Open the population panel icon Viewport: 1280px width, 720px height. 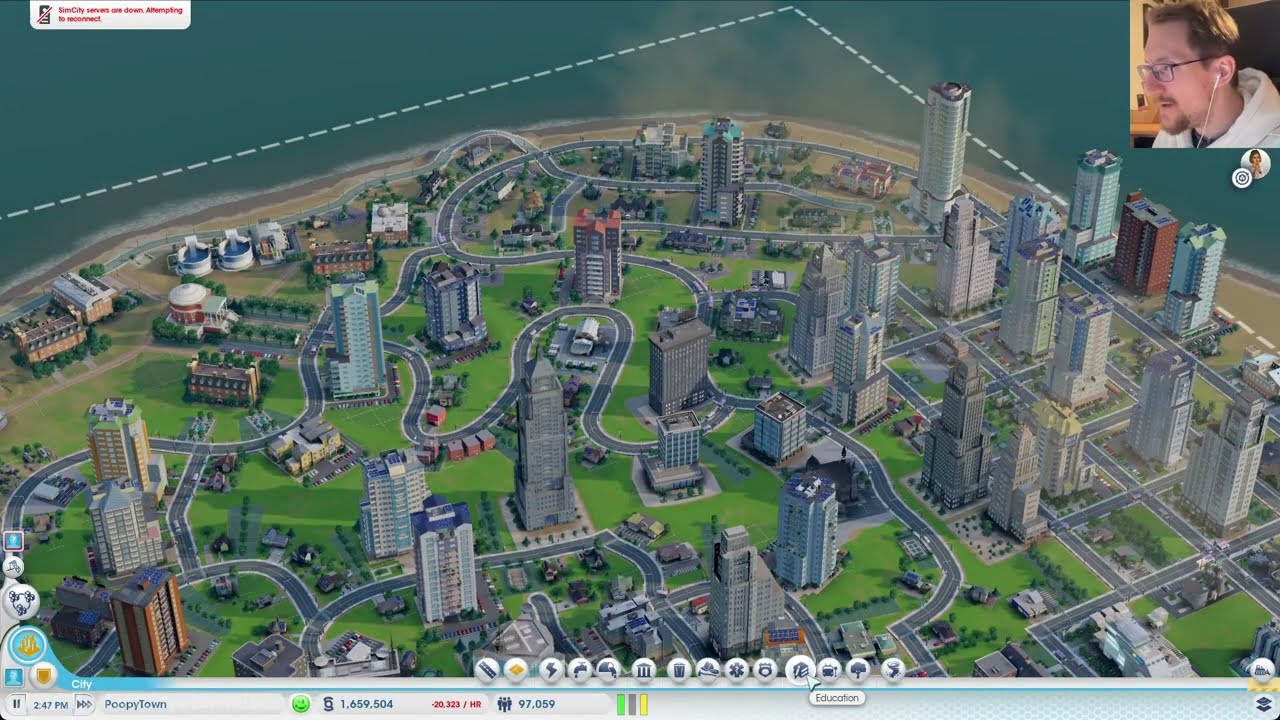click(504, 704)
